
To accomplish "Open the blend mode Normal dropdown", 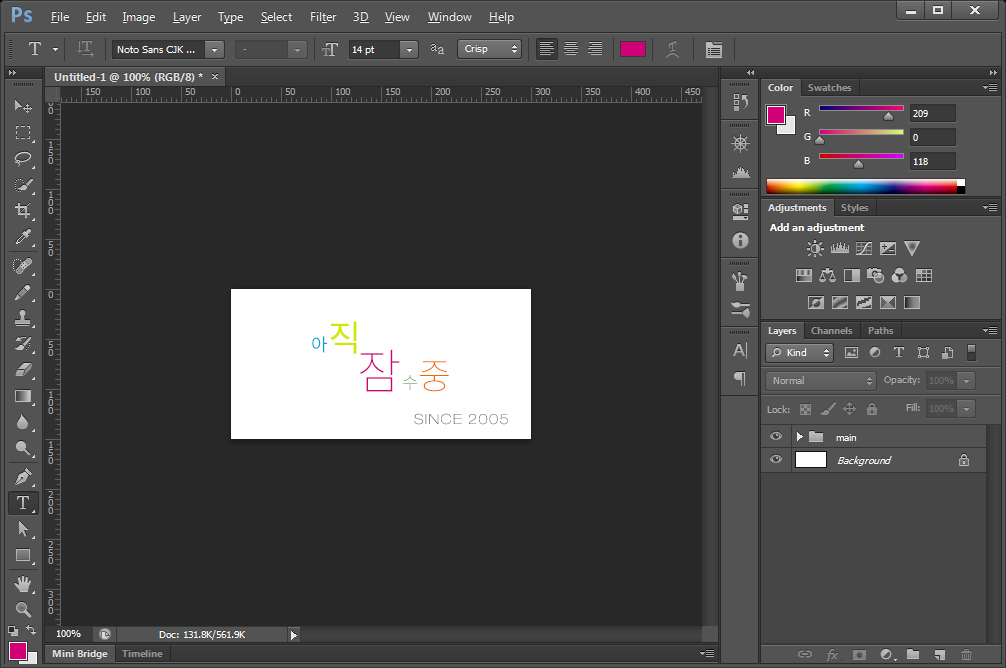I will (821, 381).
